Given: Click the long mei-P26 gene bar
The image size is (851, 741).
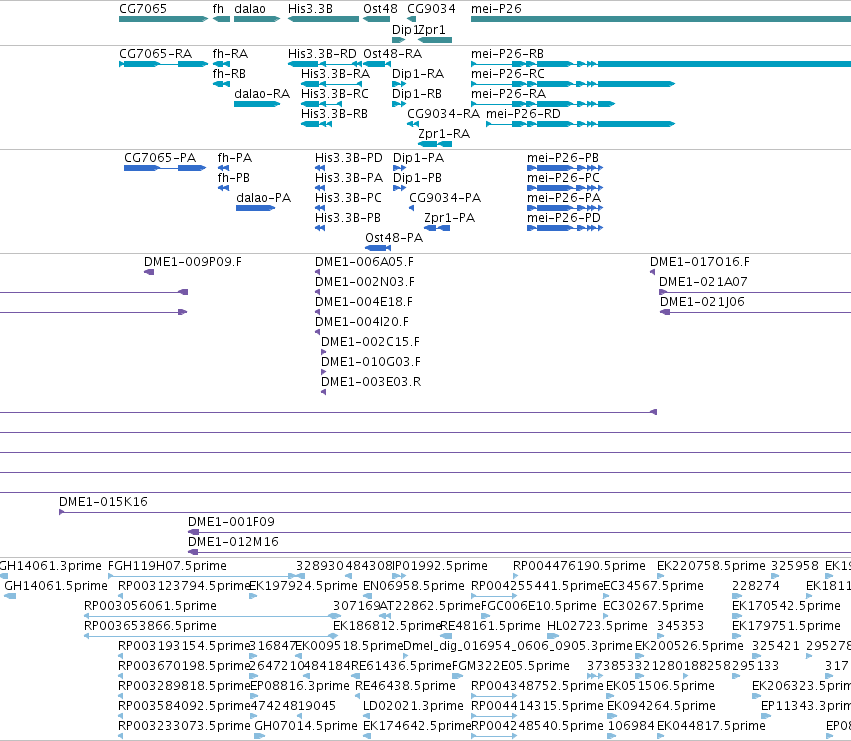Looking at the screenshot, I should 661,19.
